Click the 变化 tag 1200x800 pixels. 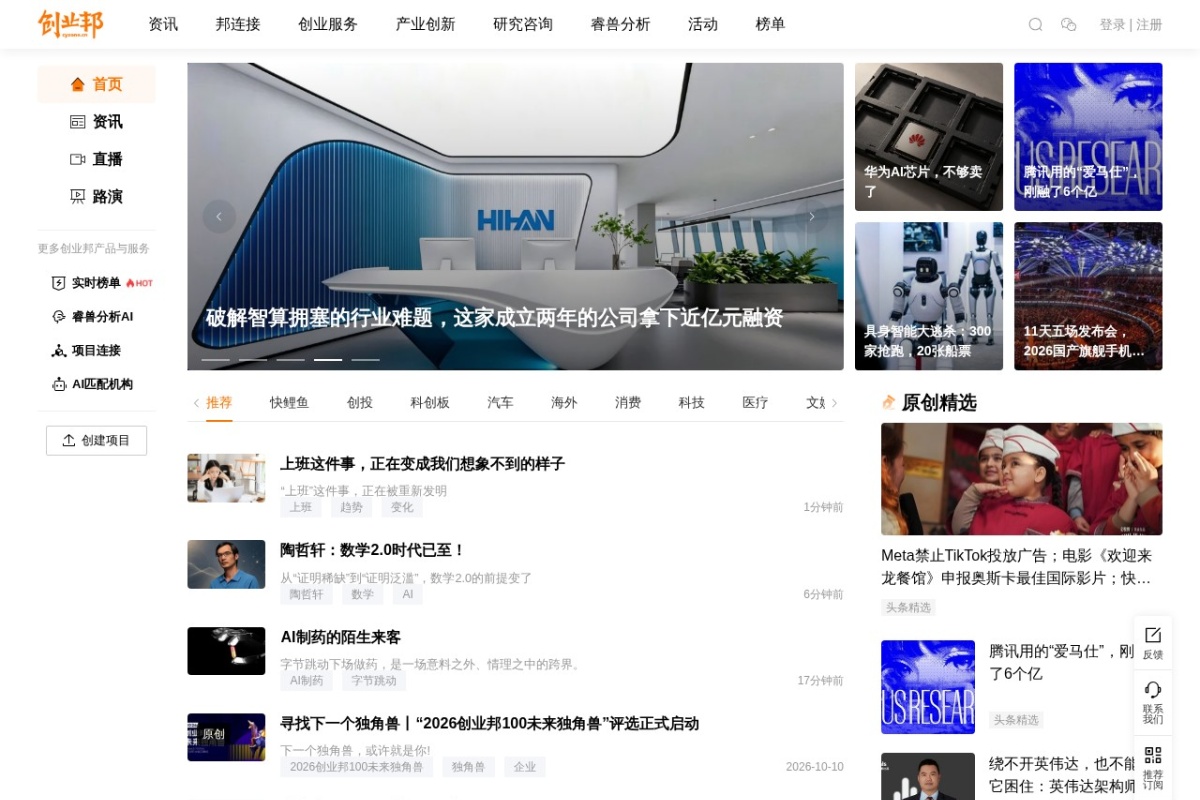402,507
